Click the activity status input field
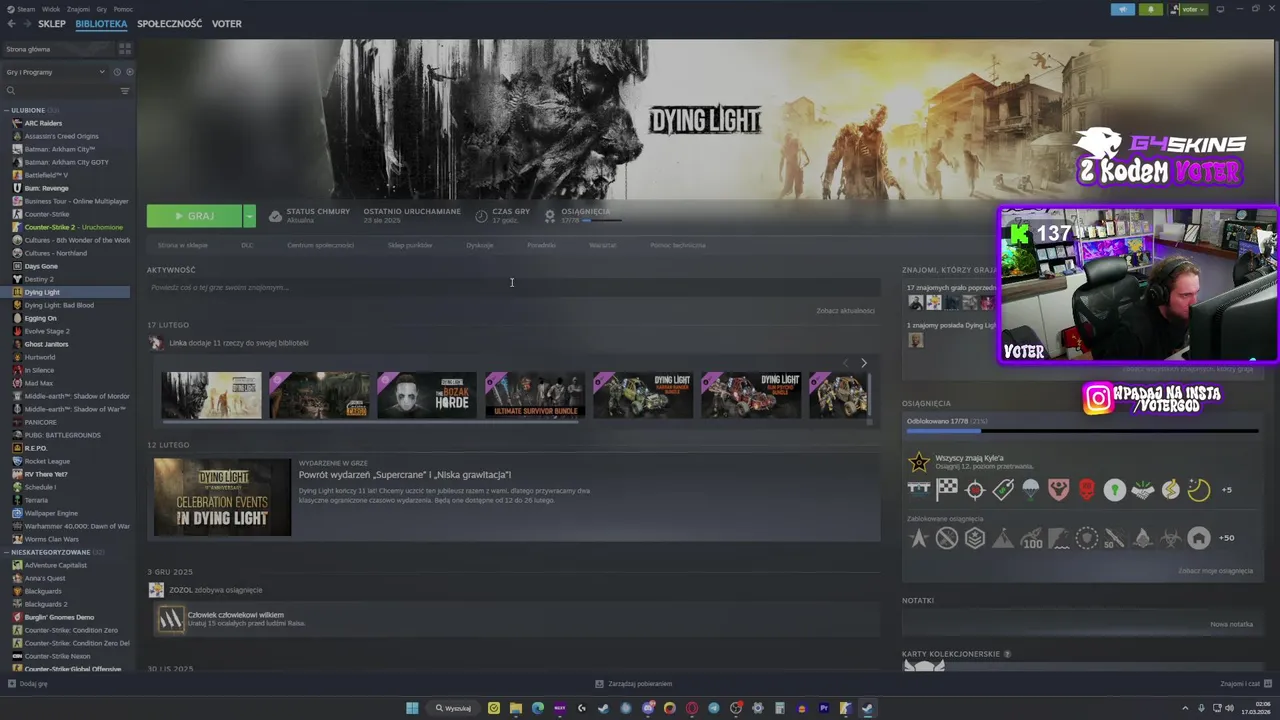This screenshot has height=720, width=1280. (x=513, y=287)
